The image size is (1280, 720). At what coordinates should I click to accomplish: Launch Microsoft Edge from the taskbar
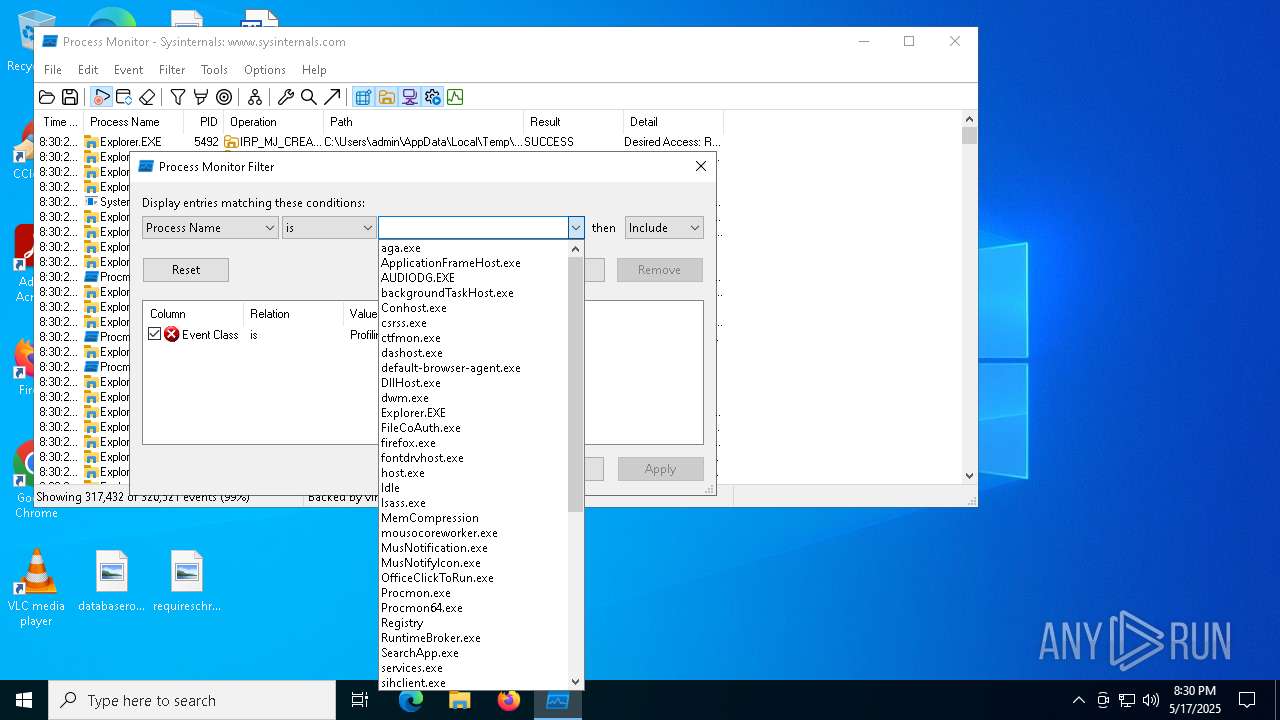411,700
